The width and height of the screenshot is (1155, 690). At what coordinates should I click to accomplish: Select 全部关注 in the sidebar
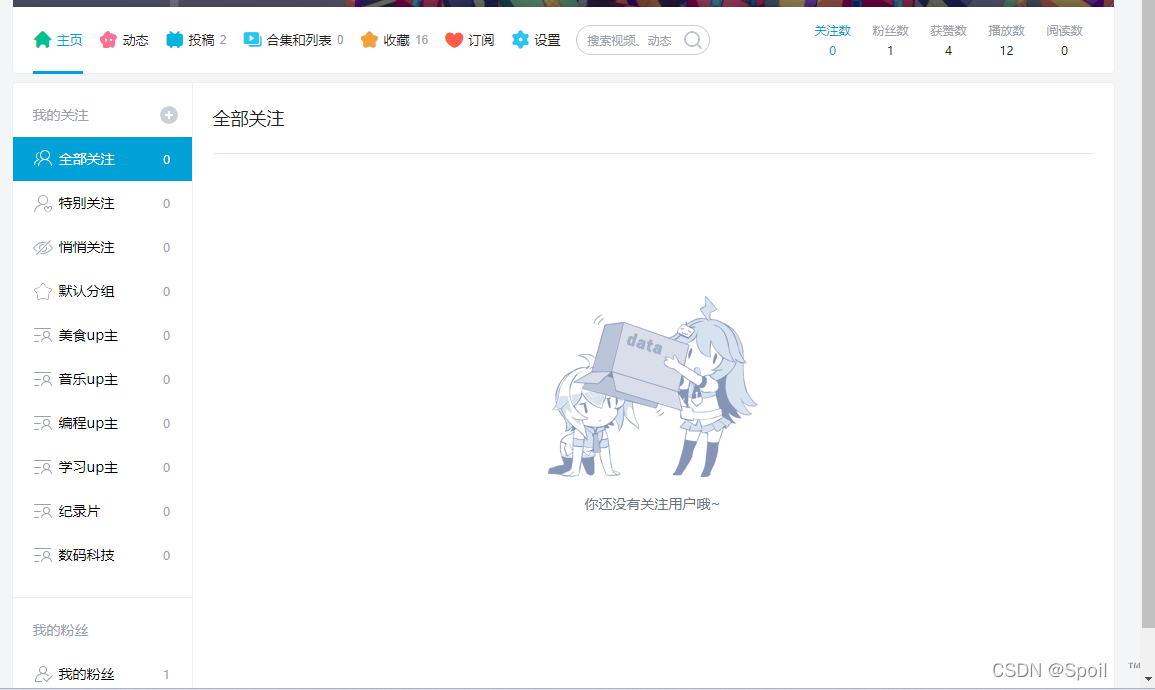coord(102,159)
